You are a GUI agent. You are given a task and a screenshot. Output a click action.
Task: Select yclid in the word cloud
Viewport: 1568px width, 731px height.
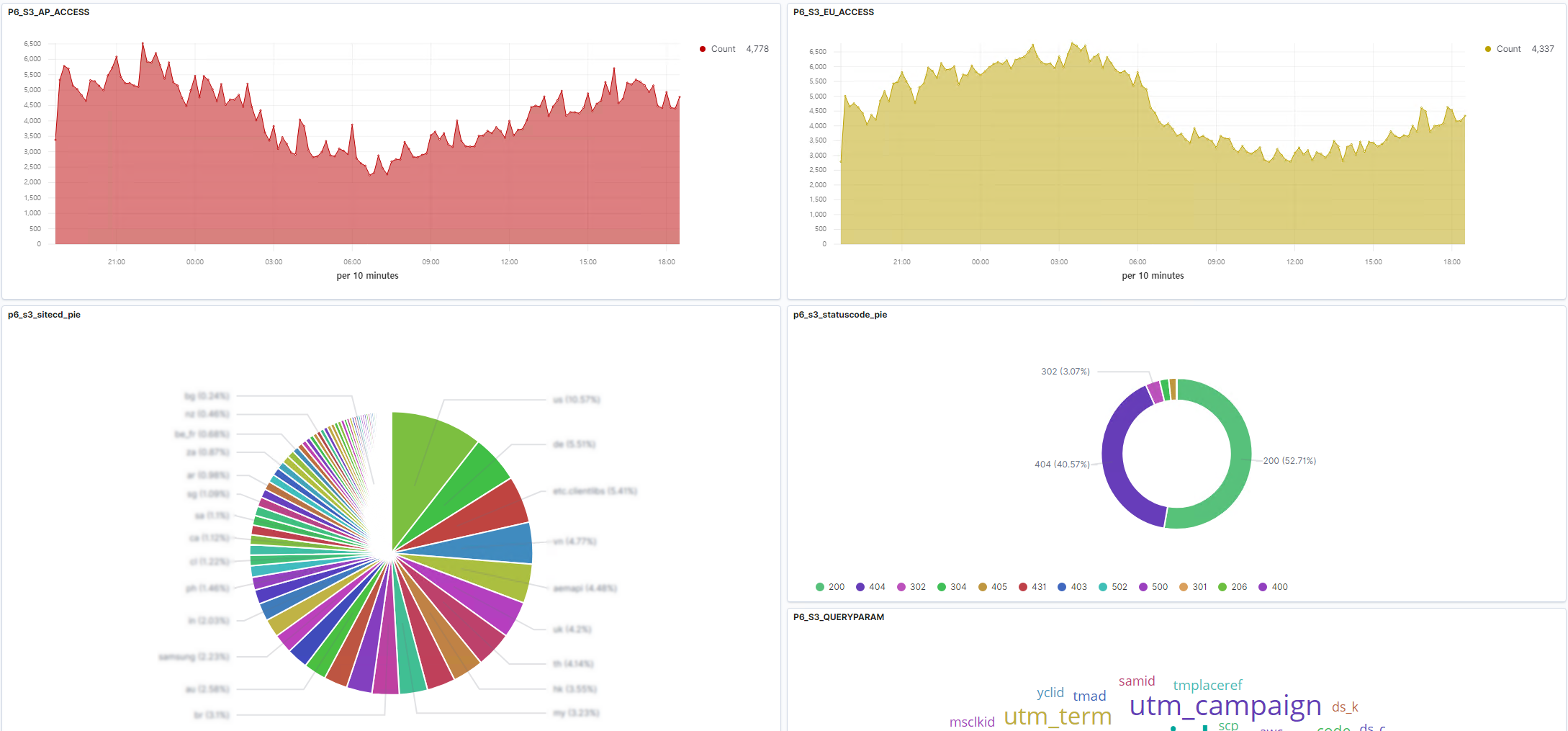[1050, 693]
